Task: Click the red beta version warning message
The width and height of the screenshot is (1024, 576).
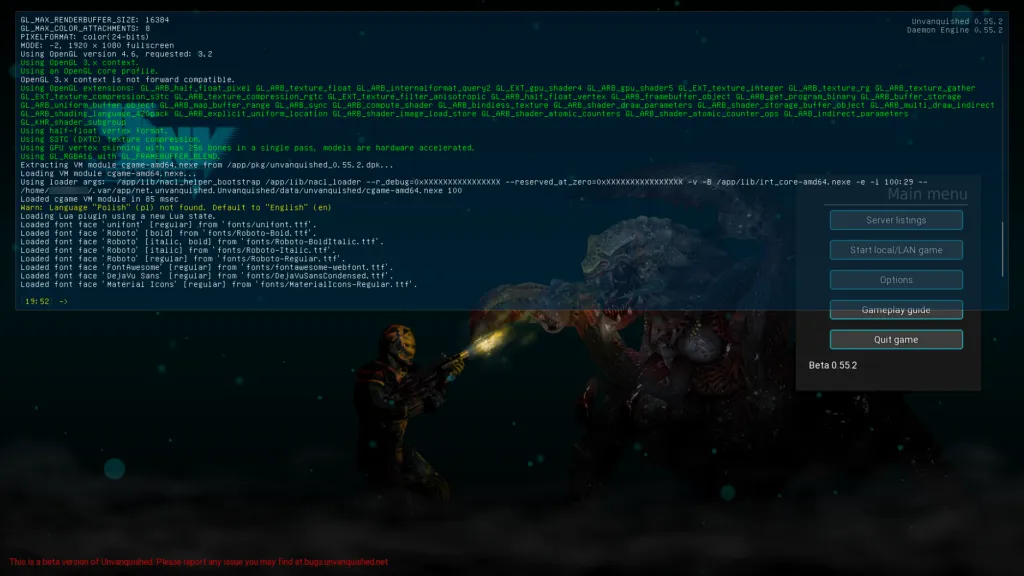Action: (x=199, y=562)
